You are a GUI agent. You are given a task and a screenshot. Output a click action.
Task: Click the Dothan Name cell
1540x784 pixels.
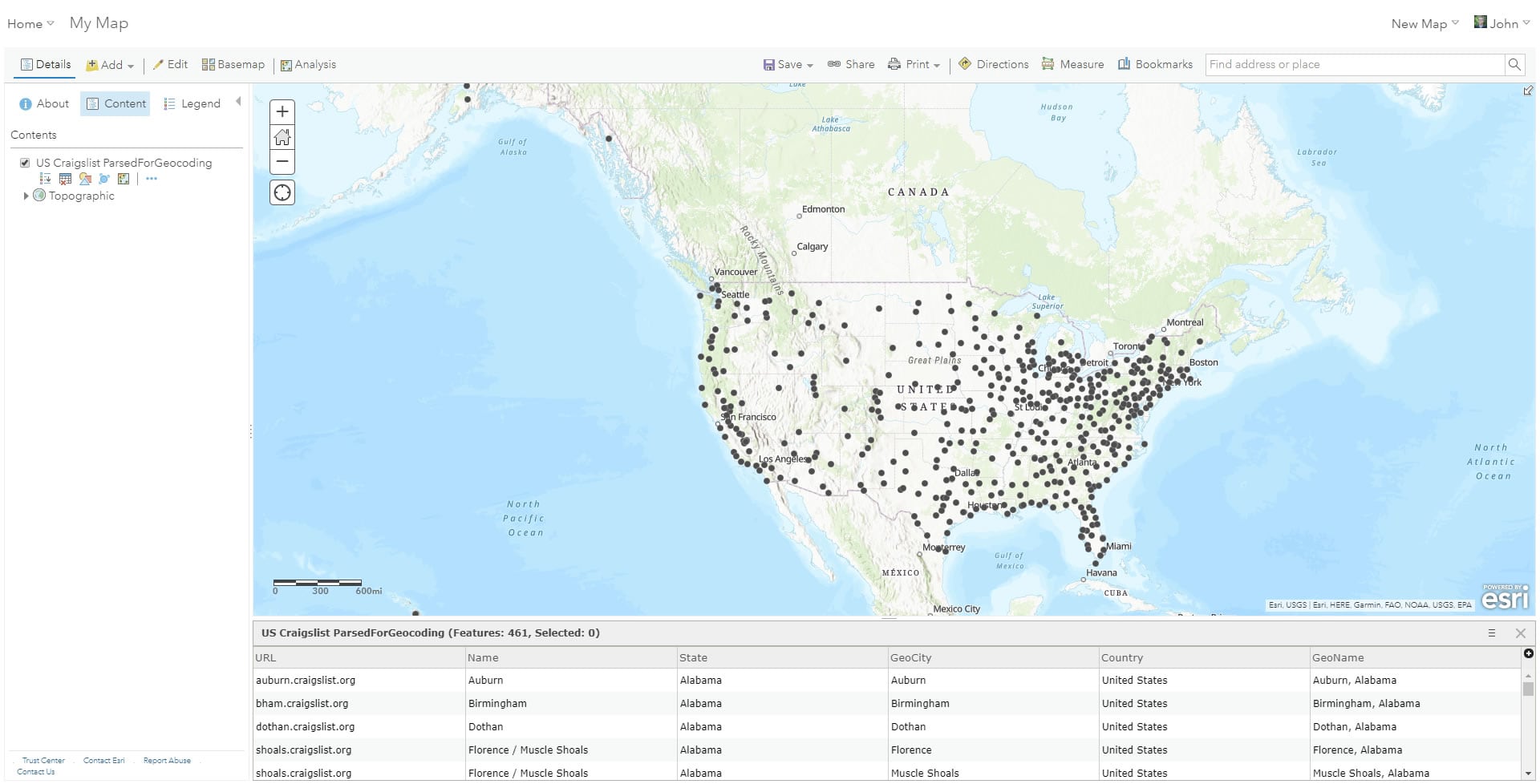coord(570,726)
